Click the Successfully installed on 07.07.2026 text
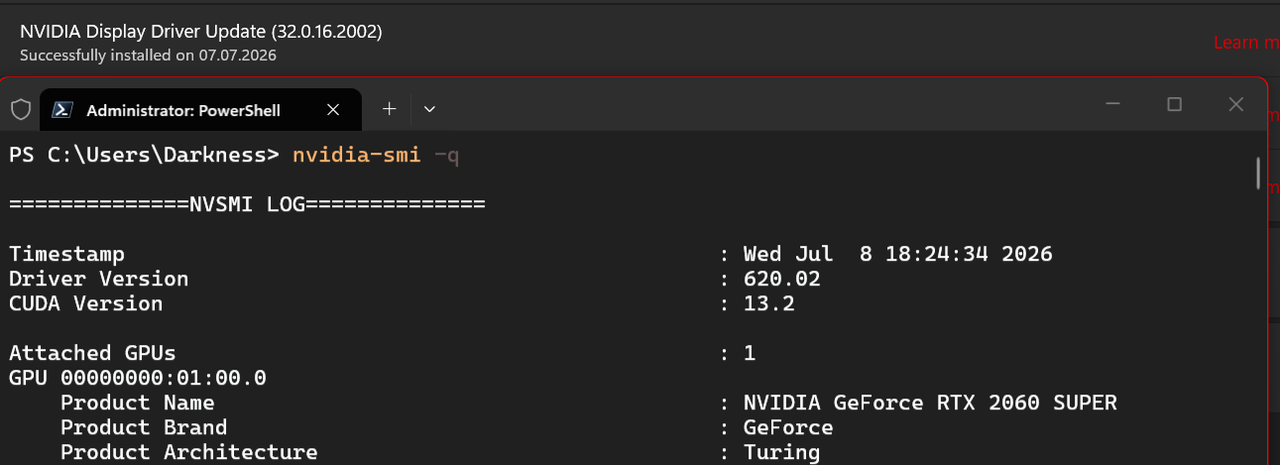 click(148, 55)
